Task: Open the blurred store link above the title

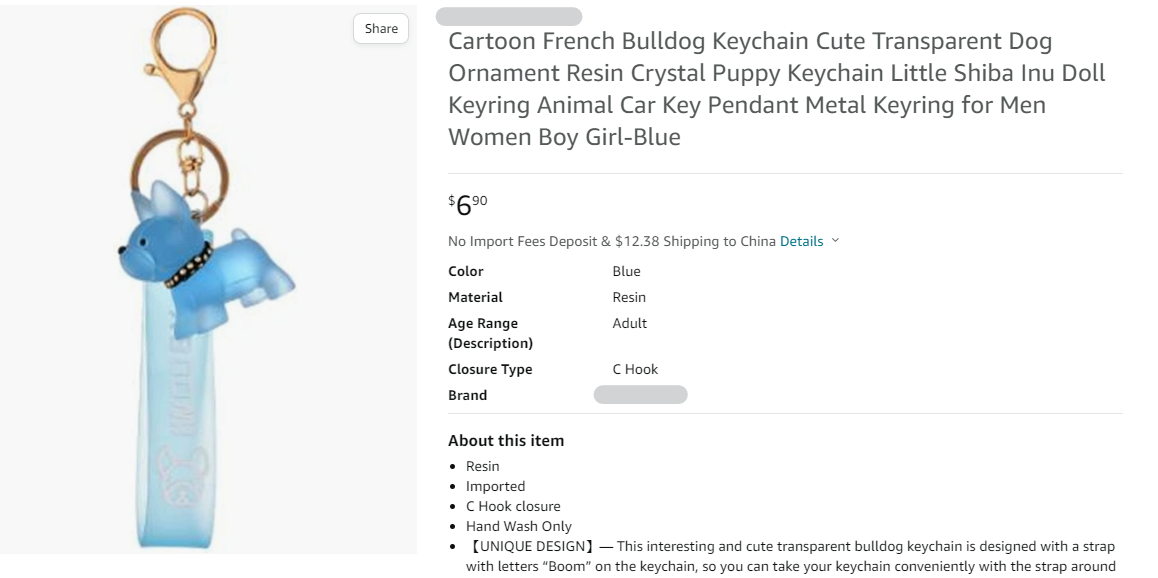Action: pyautogui.click(x=509, y=16)
